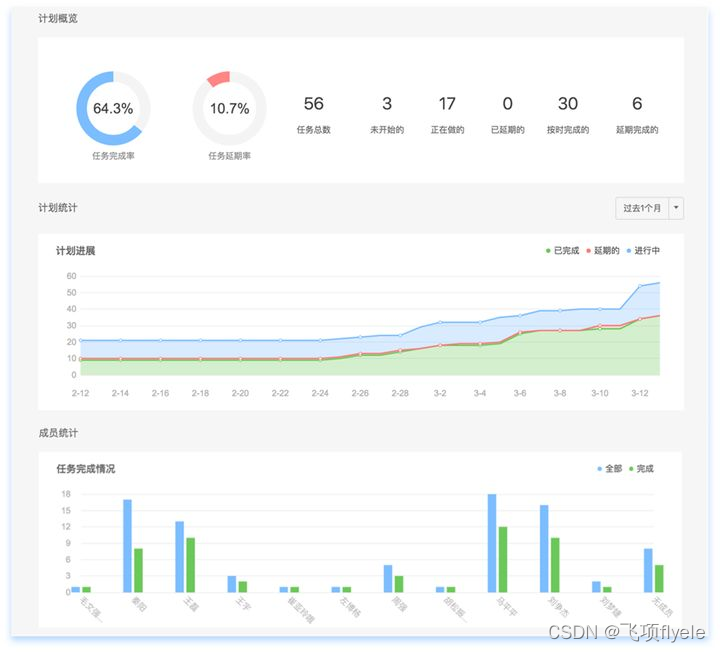Click the 进行中 data point above 3-12

tap(640, 286)
